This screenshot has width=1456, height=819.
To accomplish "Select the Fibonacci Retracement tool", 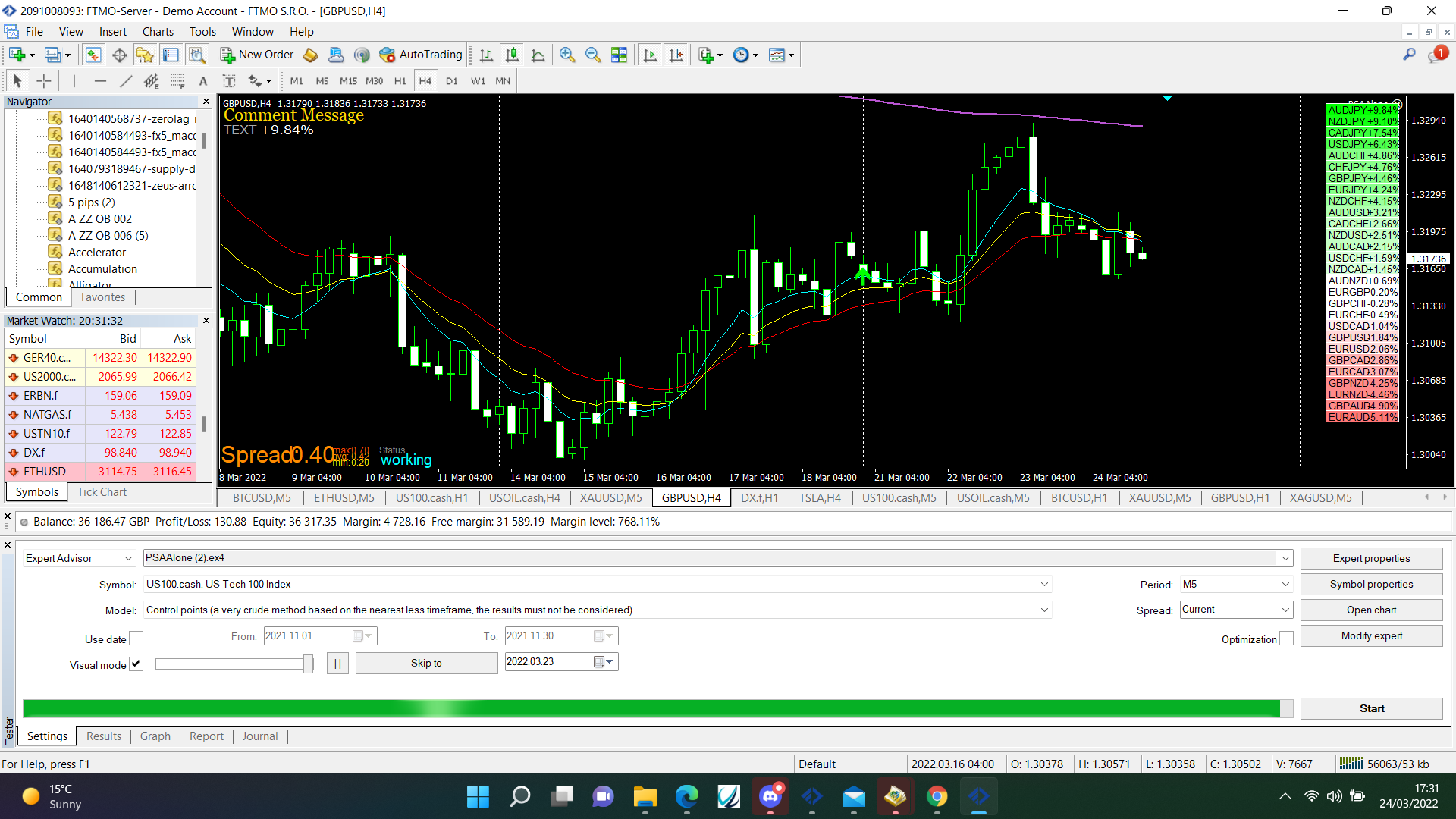I will pyautogui.click(x=177, y=80).
